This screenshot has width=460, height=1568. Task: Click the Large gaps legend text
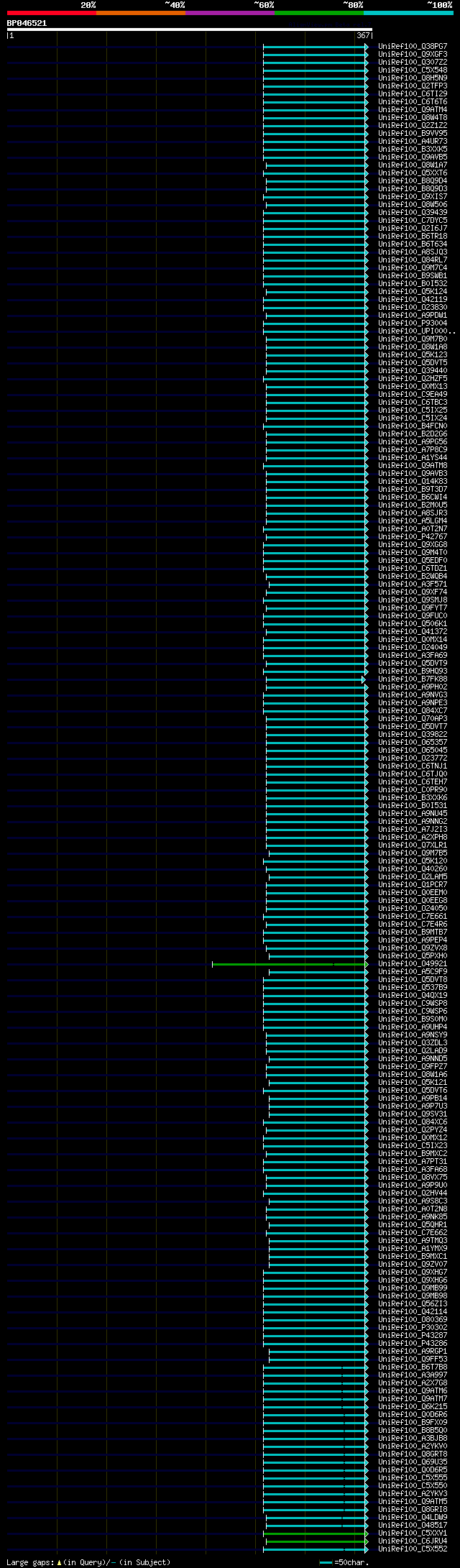(x=88, y=1563)
